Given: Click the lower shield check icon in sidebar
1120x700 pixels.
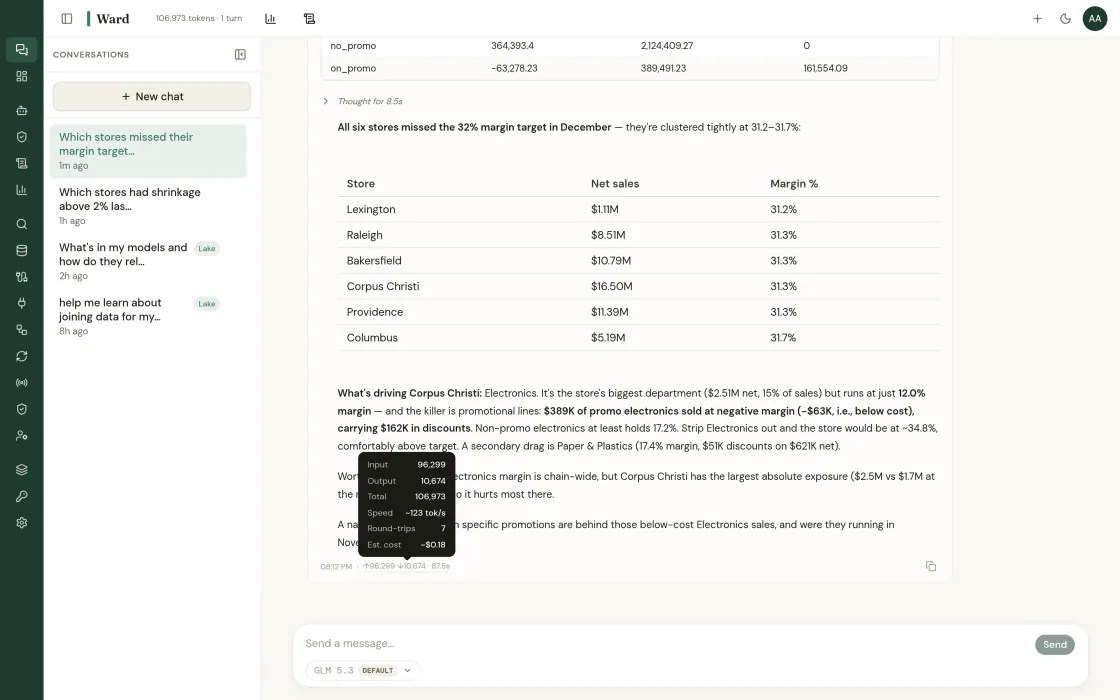Looking at the screenshot, I should coord(21,409).
